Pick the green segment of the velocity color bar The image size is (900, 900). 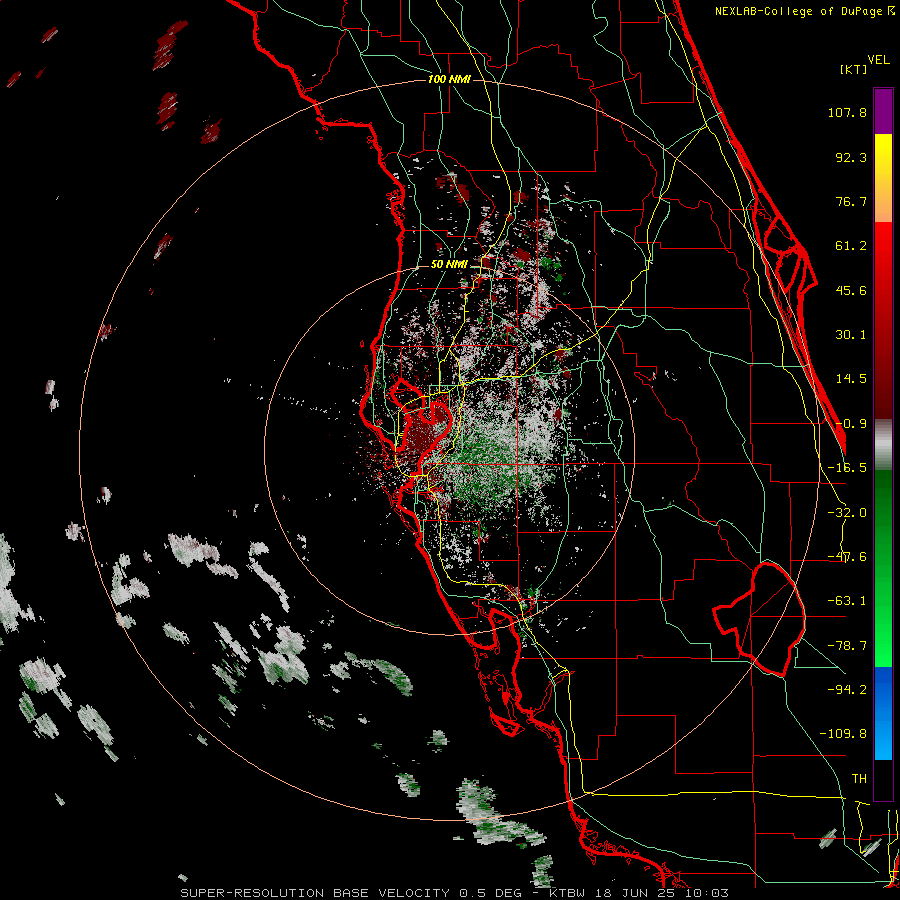click(883, 568)
